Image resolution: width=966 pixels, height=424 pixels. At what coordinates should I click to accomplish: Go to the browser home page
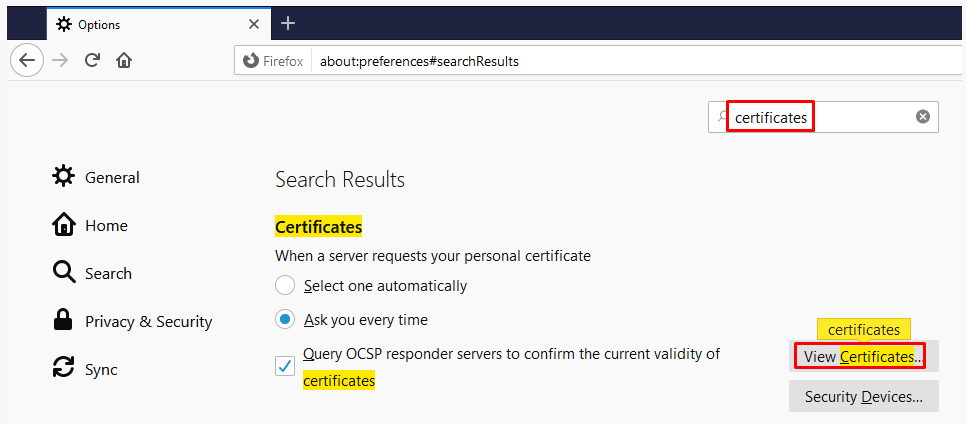tap(124, 60)
